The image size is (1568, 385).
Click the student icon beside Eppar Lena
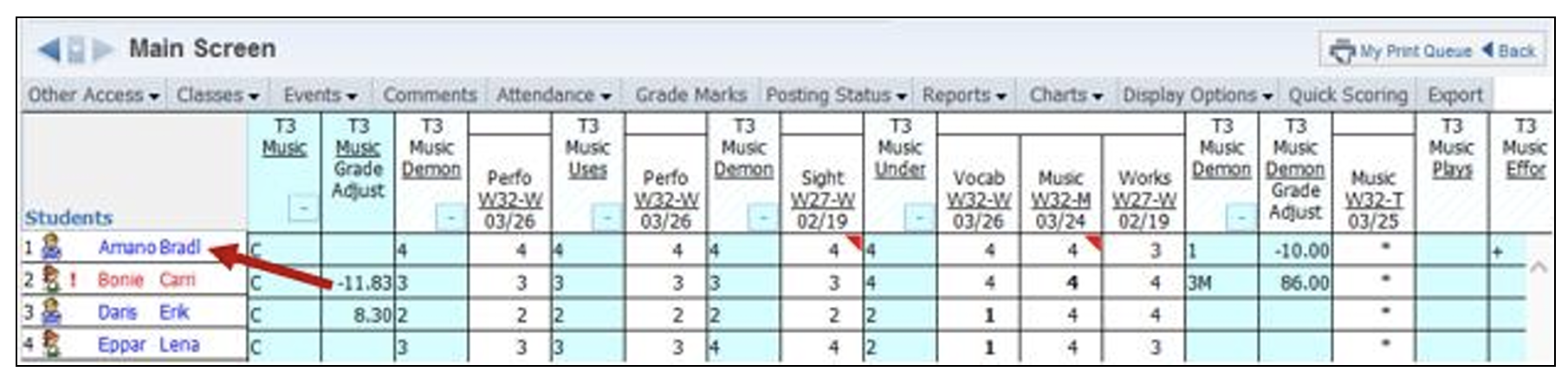(x=52, y=344)
